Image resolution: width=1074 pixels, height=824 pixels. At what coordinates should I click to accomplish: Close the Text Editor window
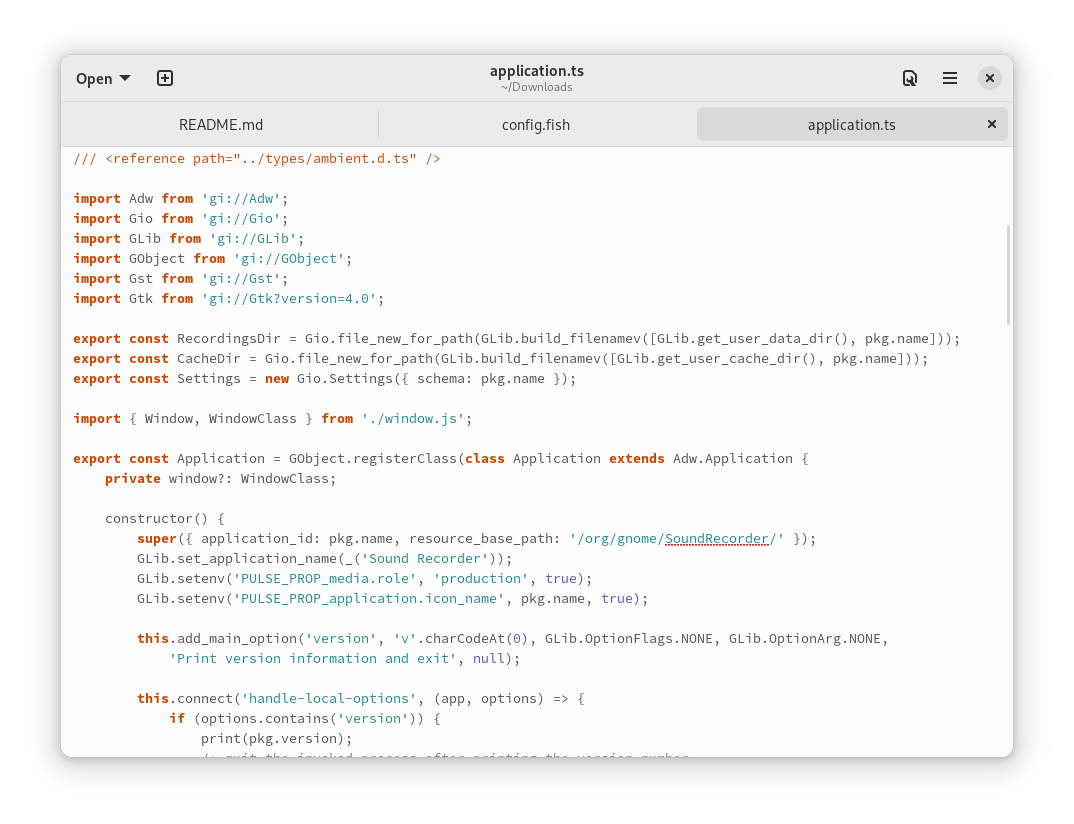pyautogui.click(x=989, y=78)
